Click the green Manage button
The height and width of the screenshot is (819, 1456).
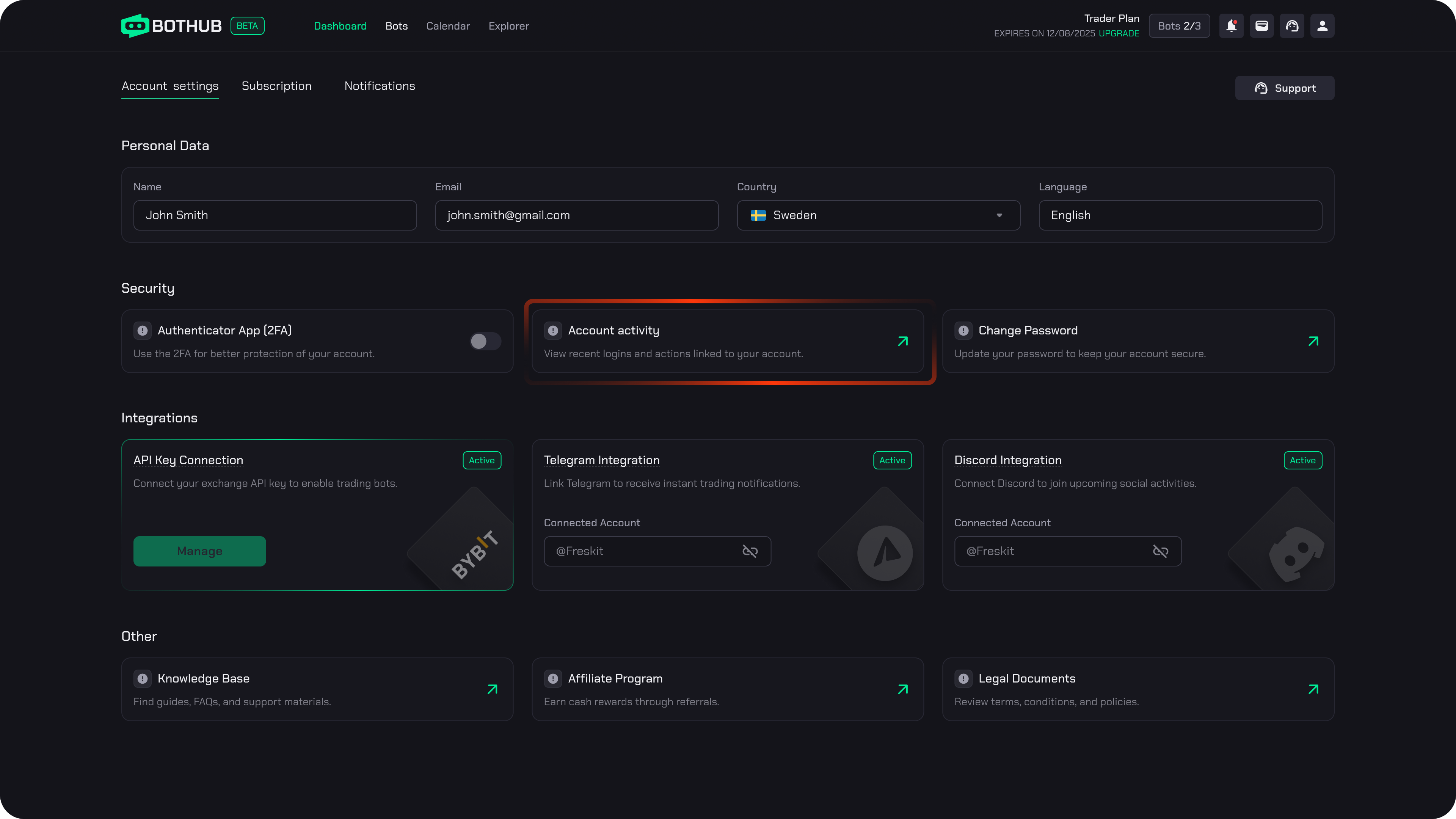tap(199, 551)
